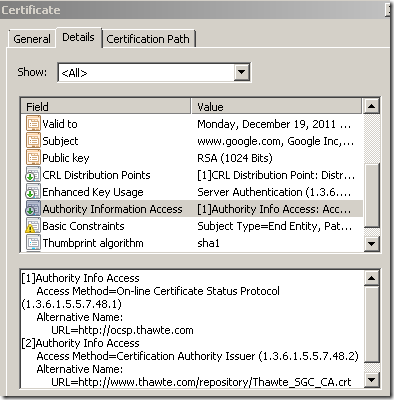This screenshot has height=400, width=394.
Task: Click the On-line Certificate Status Protocol line
Action: 158,291
